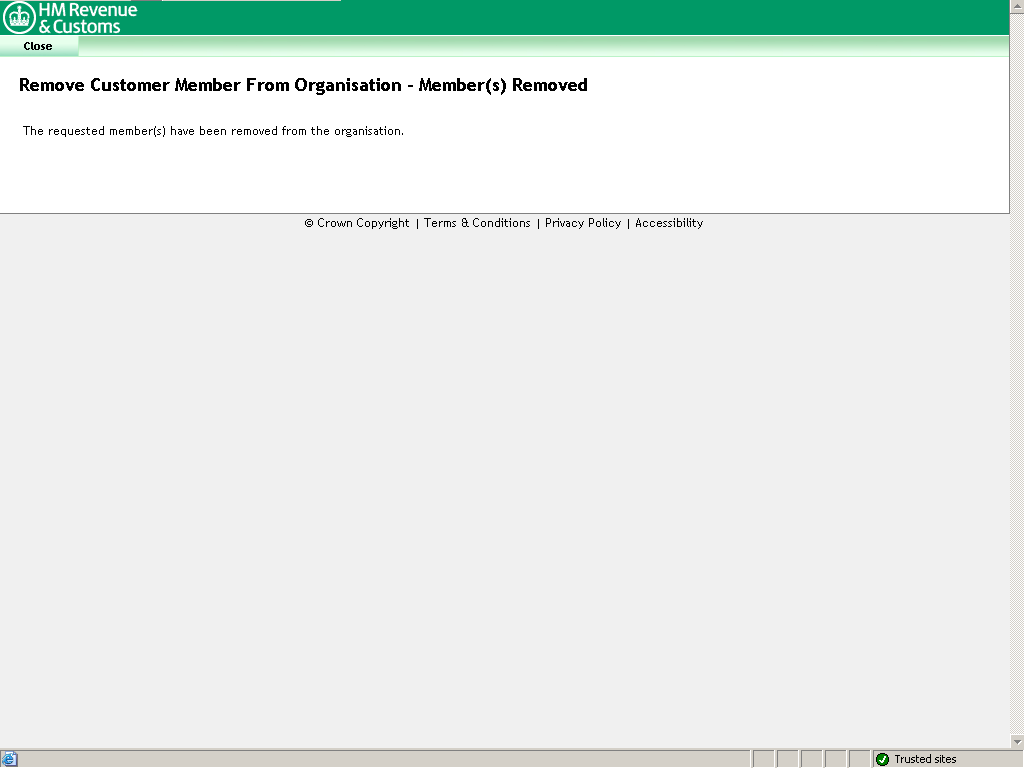
Task: Open the Accessibility link
Action: pos(669,223)
